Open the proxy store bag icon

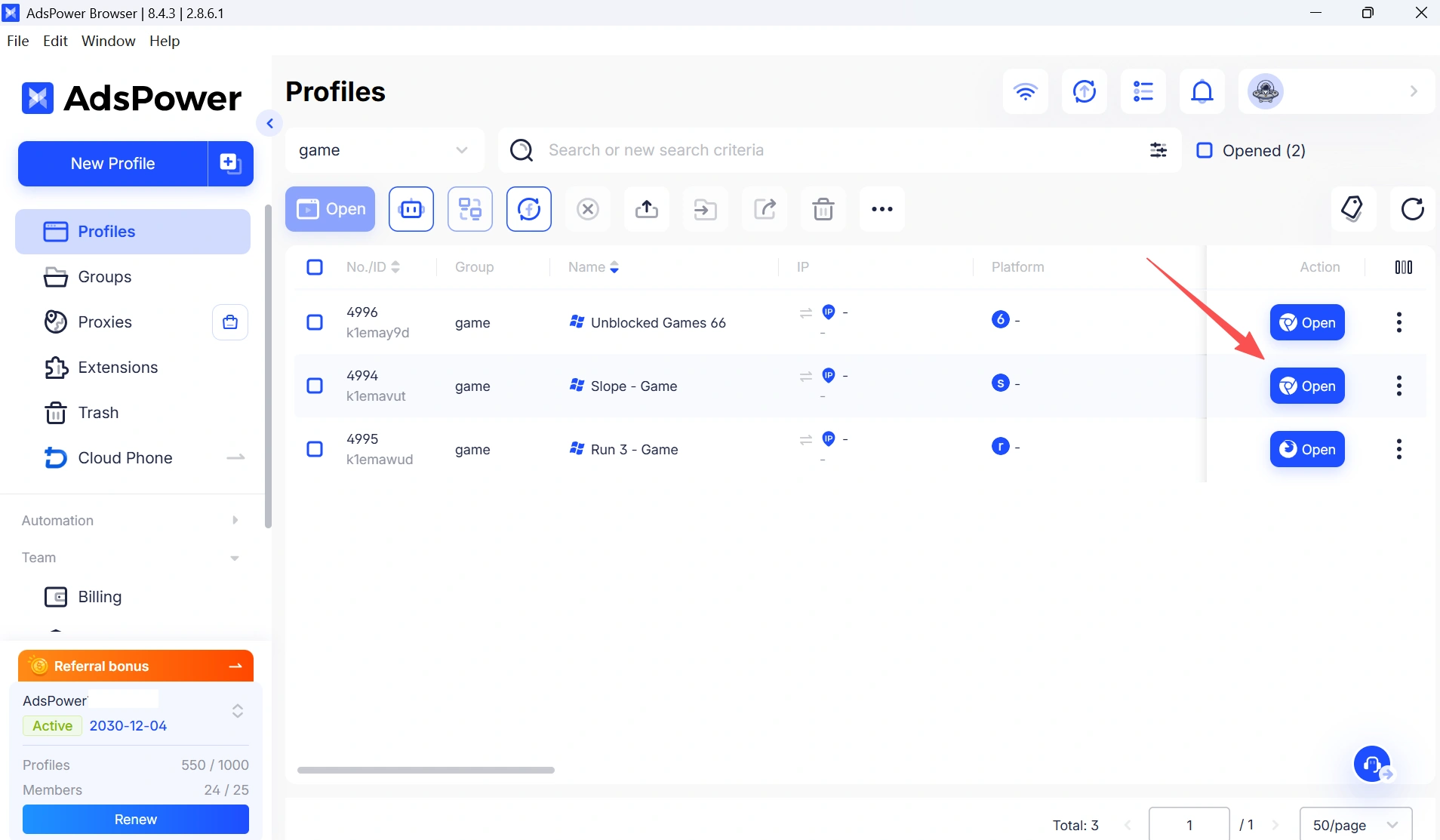point(230,322)
